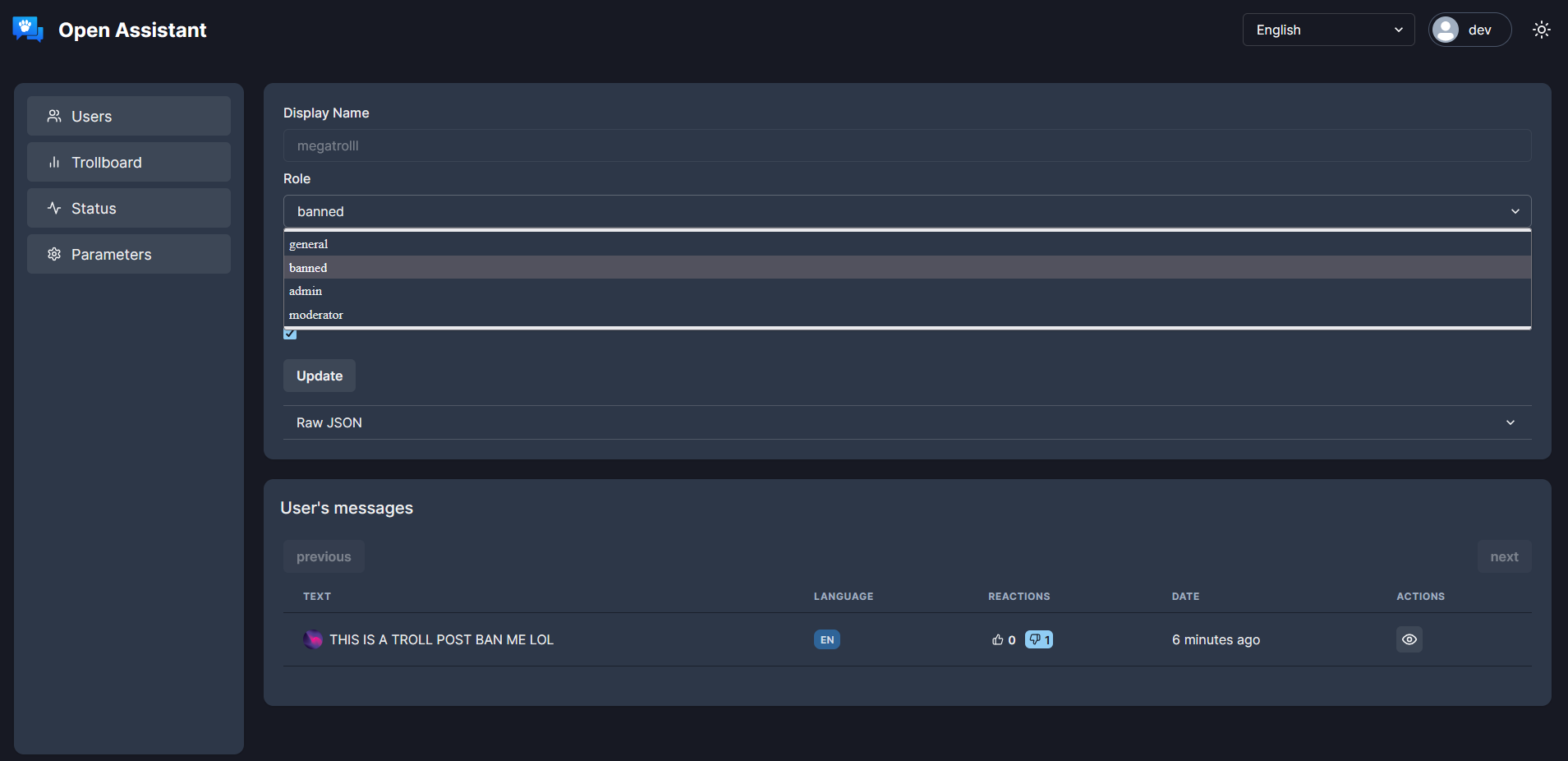Click the Display Name input field
The width and height of the screenshot is (1568, 761).
pos(907,145)
